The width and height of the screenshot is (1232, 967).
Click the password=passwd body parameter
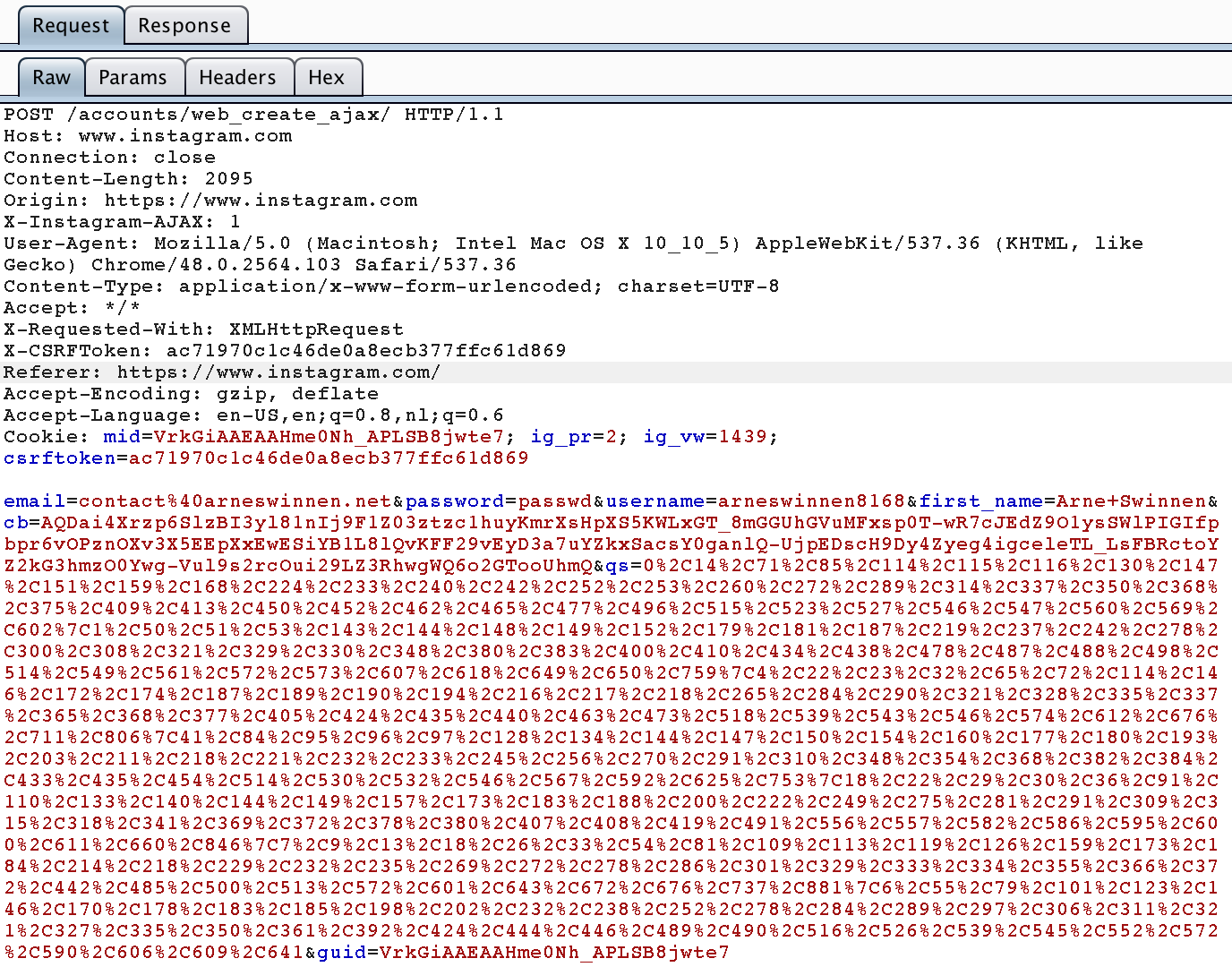[499, 501]
